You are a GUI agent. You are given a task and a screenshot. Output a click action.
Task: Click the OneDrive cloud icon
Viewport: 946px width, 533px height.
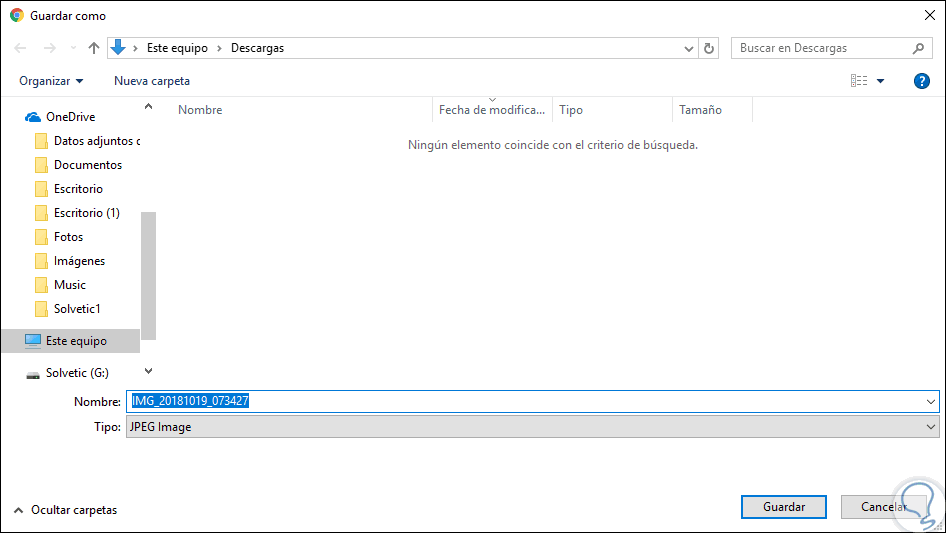pyautogui.click(x=33, y=117)
